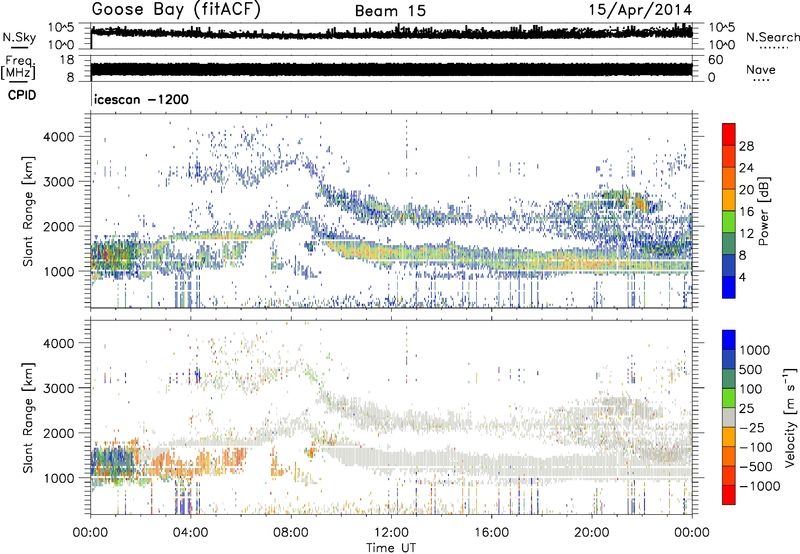Click the 'Velocity [m s-1]' axis label
800x554 pixels.
tap(790, 417)
